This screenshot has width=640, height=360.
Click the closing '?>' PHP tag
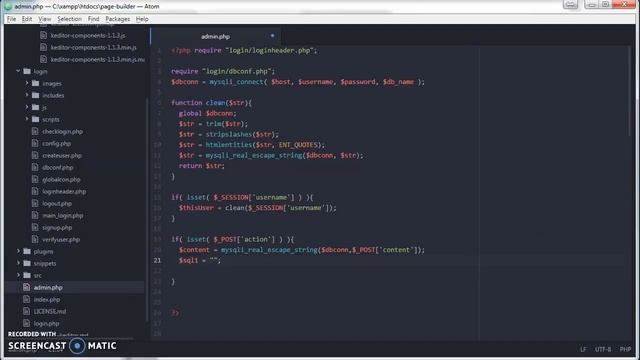(x=175, y=313)
